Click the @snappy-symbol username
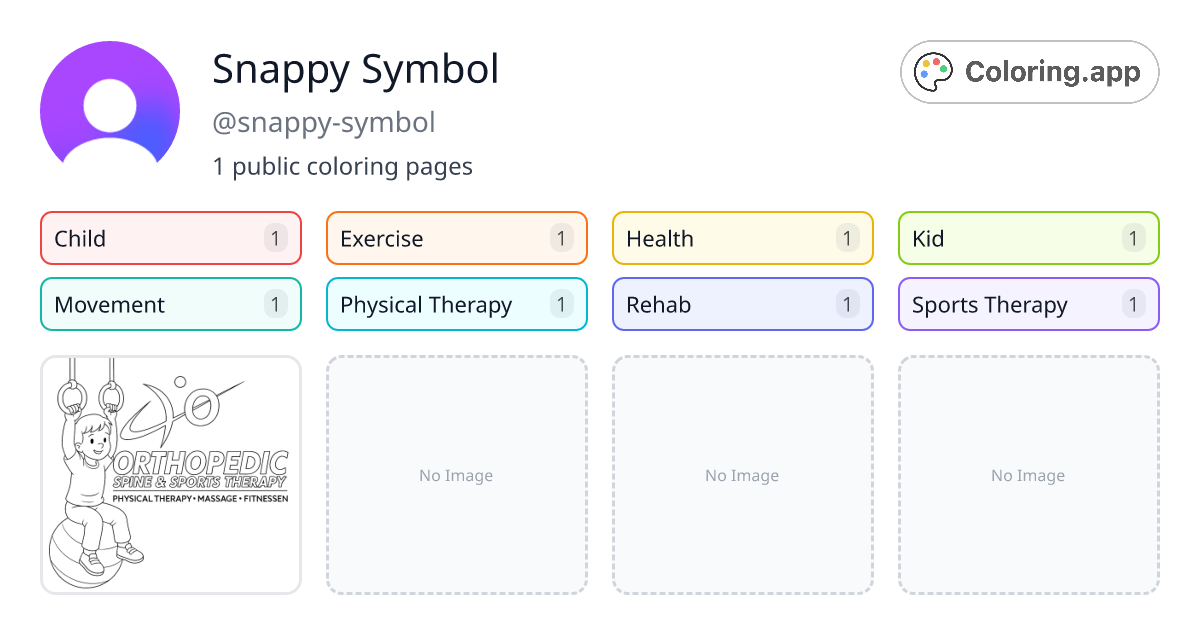The height and width of the screenshot is (630, 1200). coord(324,122)
